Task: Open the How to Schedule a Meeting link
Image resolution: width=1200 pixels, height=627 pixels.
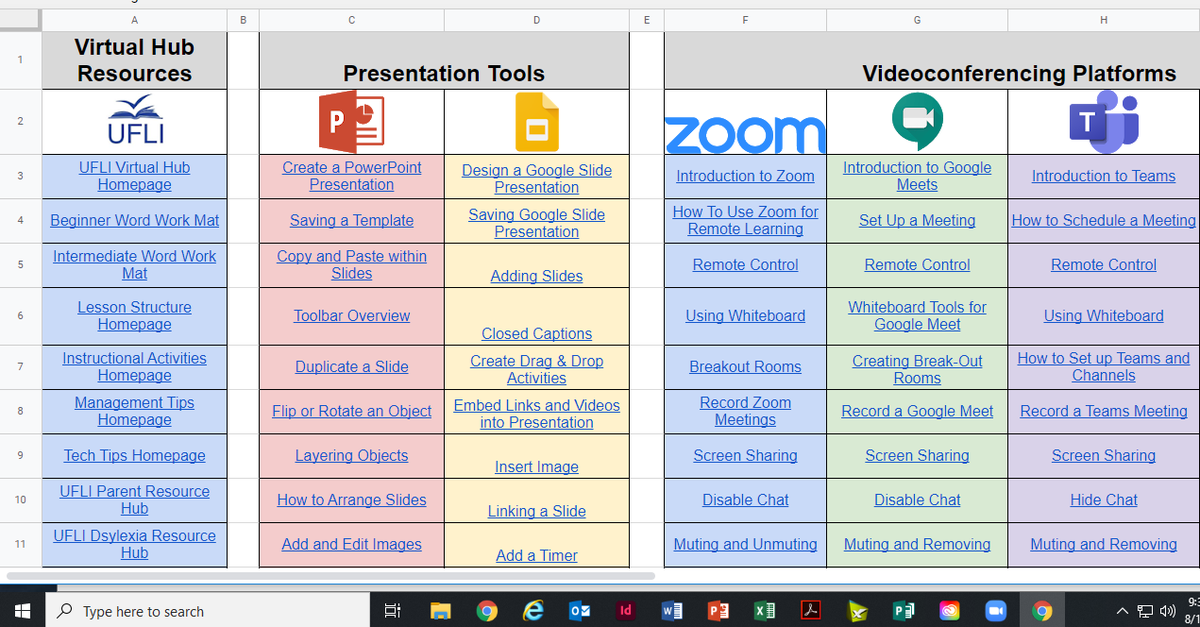Action: pos(1104,220)
